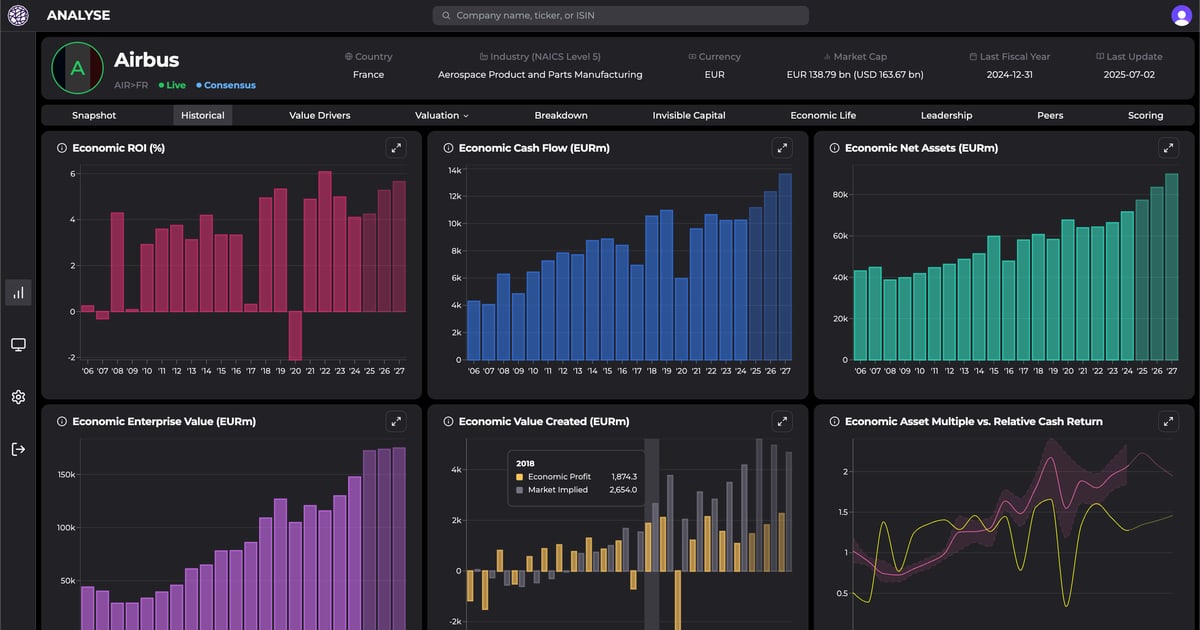Toggle the Live data indicator
Viewport: 1200px width, 630px height.
pos(172,86)
